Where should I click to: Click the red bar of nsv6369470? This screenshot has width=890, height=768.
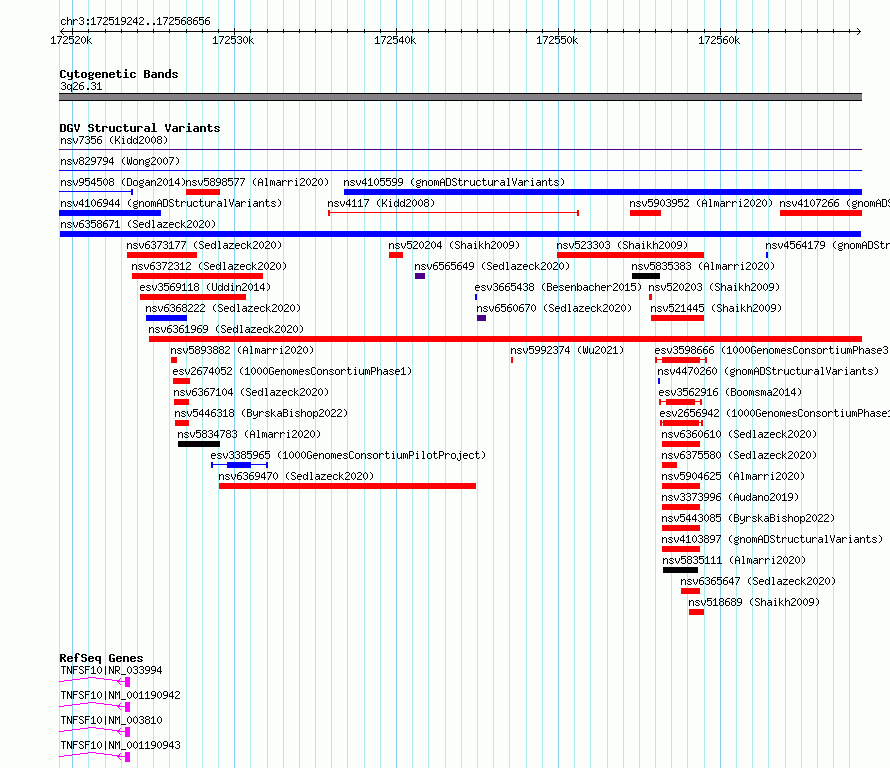347,486
